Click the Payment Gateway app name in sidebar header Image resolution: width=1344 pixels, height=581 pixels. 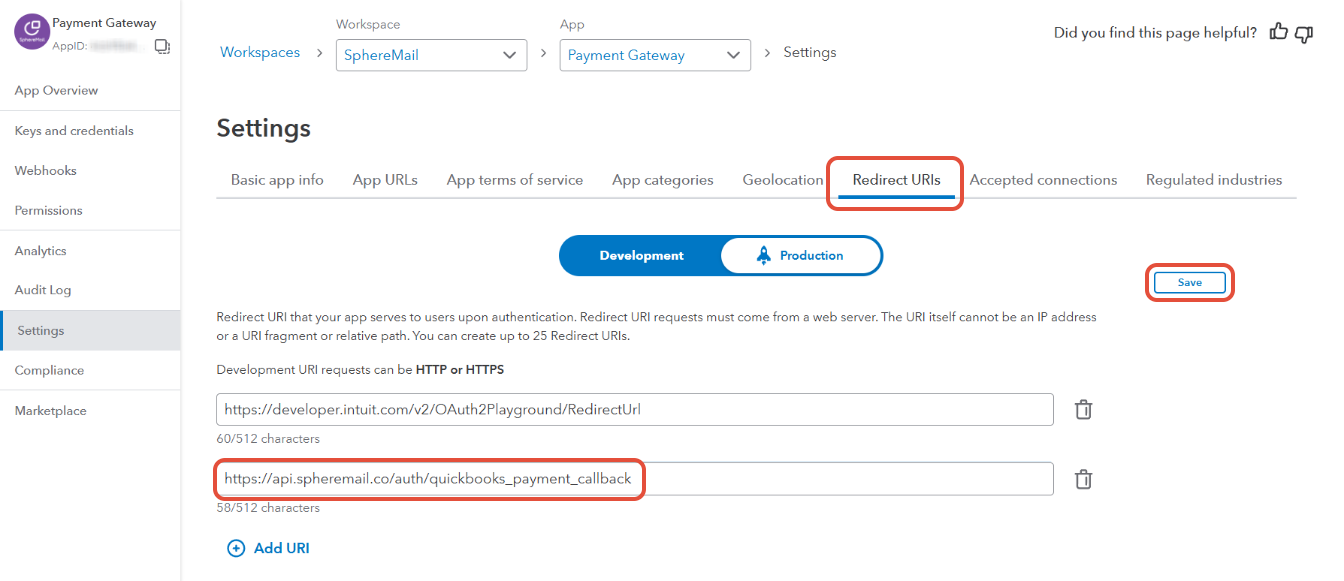click(x=104, y=23)
